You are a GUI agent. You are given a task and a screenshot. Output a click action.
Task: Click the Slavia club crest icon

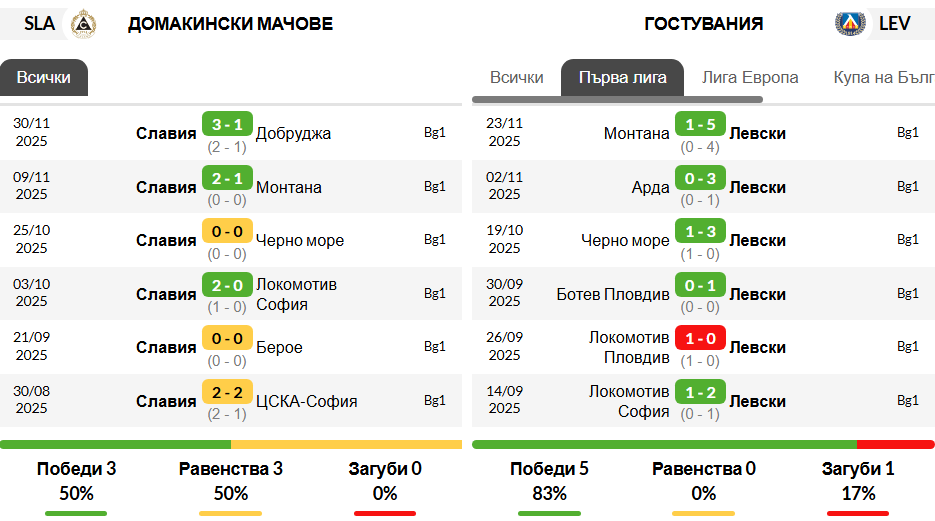pyautogui.click(x=83, y=24)
